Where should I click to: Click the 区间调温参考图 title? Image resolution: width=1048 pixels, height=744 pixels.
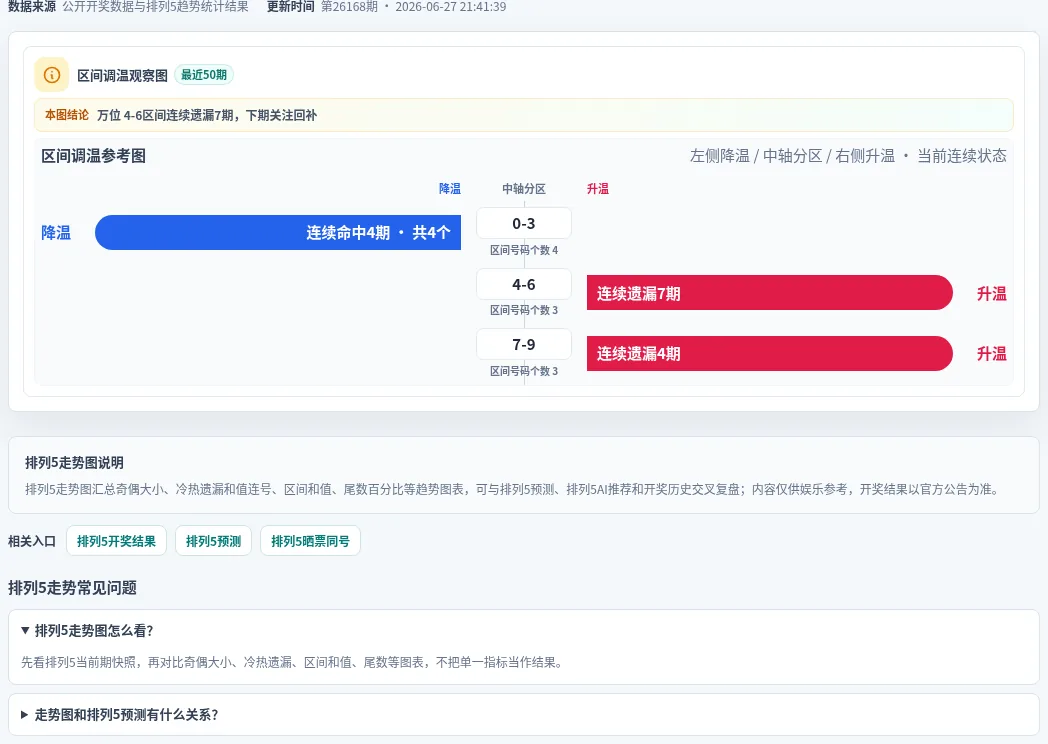(94, 156)
